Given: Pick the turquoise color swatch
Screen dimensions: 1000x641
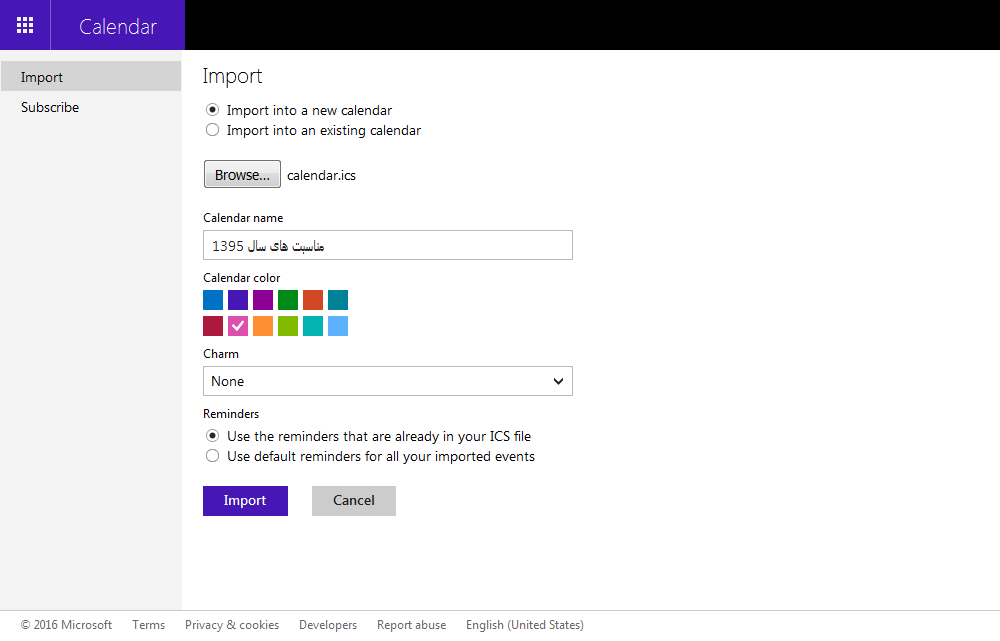Looking at the screenshot, I should click(313, 326).
